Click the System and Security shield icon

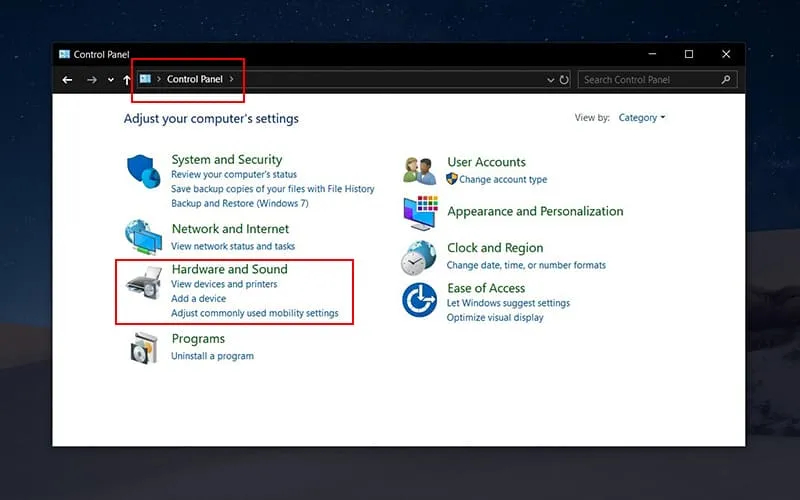[x=144, y=172]
